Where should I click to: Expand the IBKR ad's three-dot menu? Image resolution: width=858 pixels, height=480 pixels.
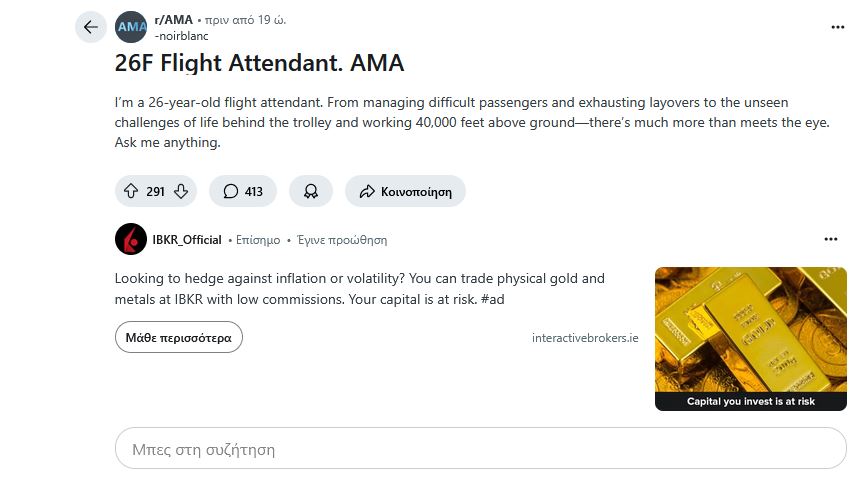[x=830, y=240]
